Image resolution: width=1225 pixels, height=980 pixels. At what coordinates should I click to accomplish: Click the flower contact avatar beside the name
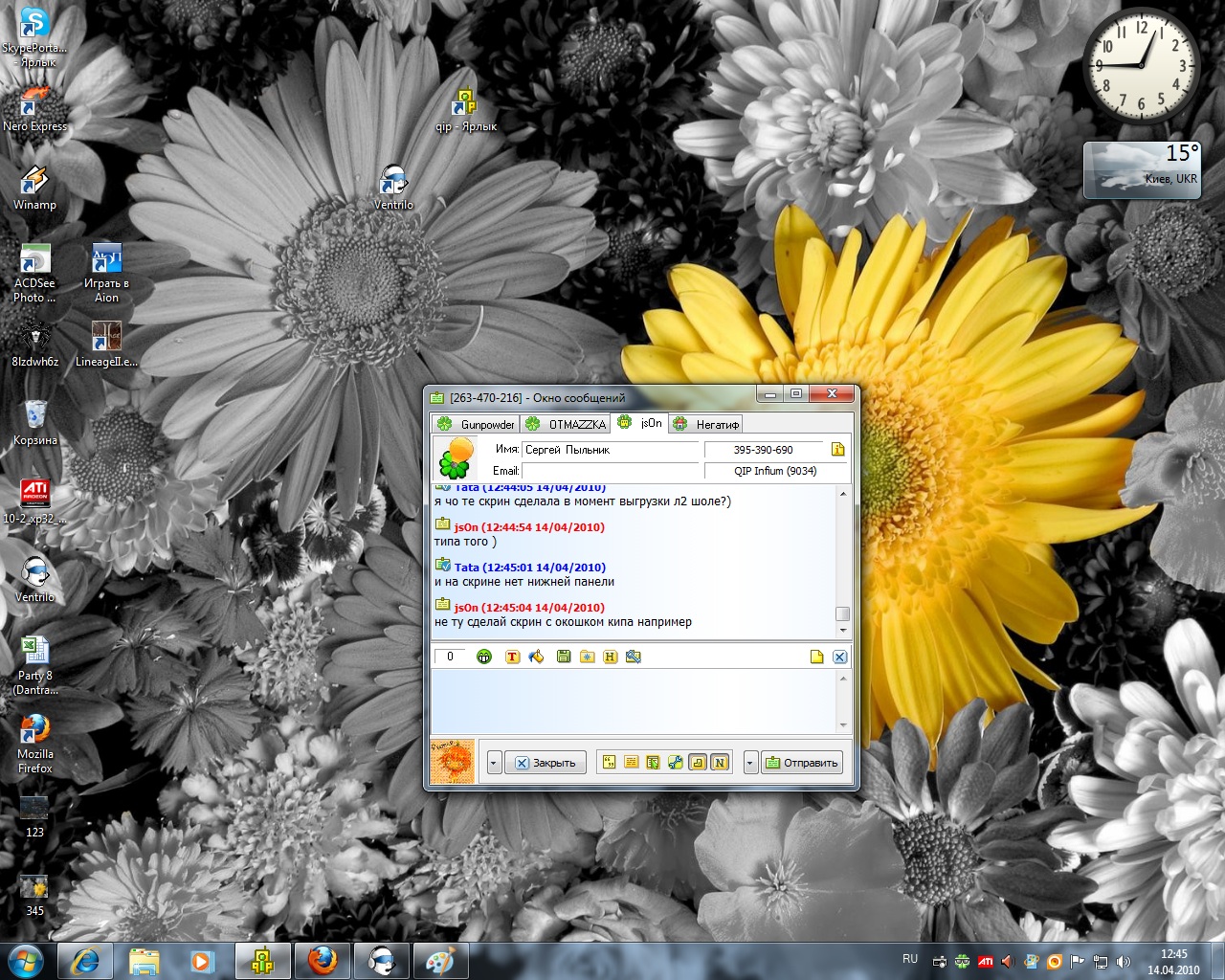455,457
